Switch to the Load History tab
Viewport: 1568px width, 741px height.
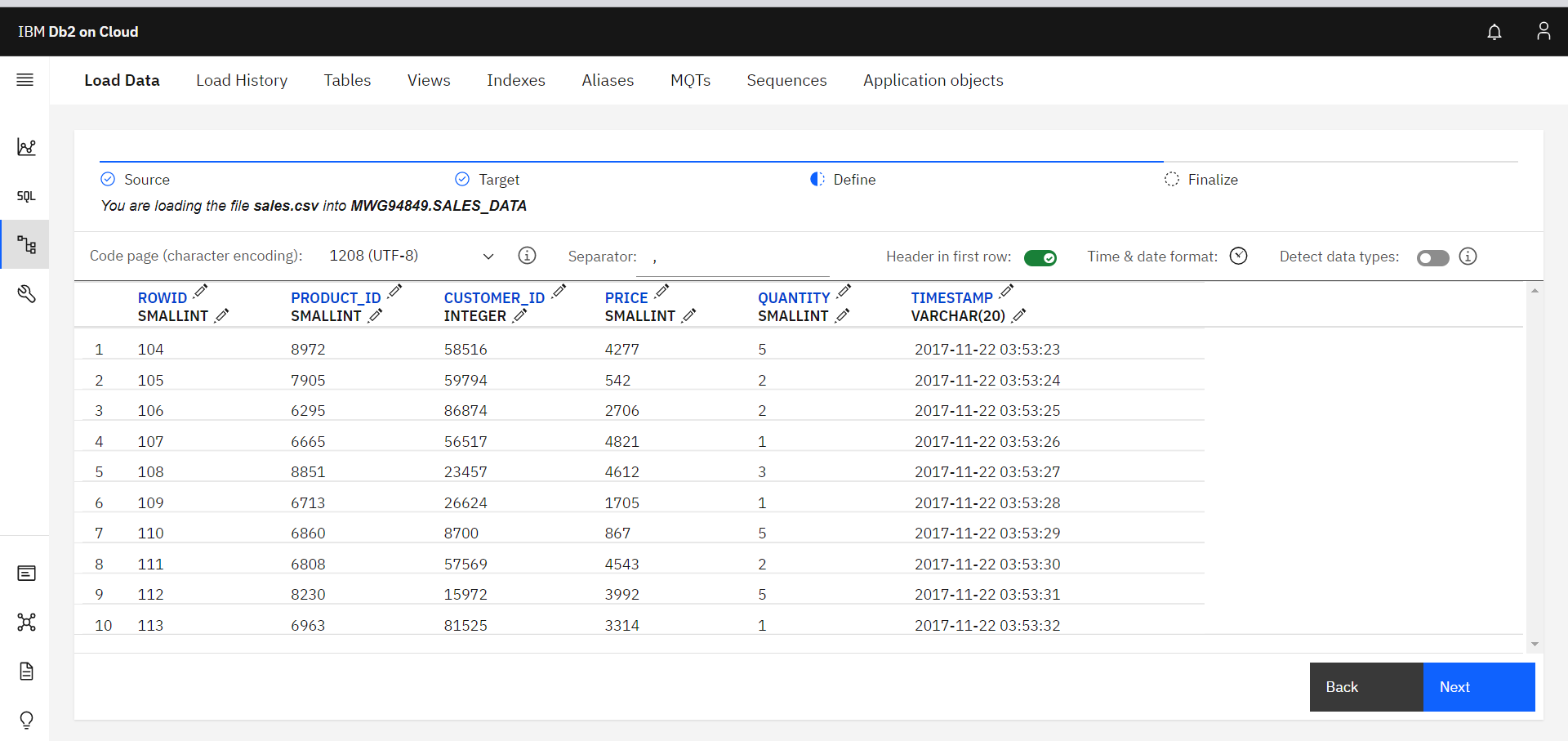(x=242, y=80)
